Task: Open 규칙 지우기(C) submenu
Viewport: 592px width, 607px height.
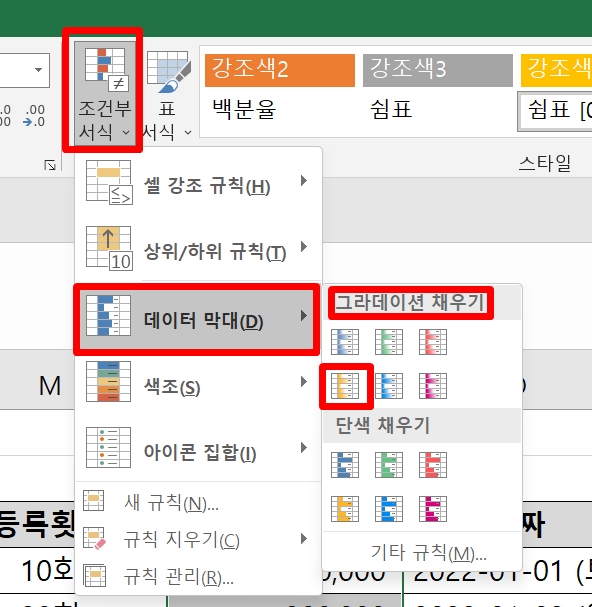Action: click(198, 539)
